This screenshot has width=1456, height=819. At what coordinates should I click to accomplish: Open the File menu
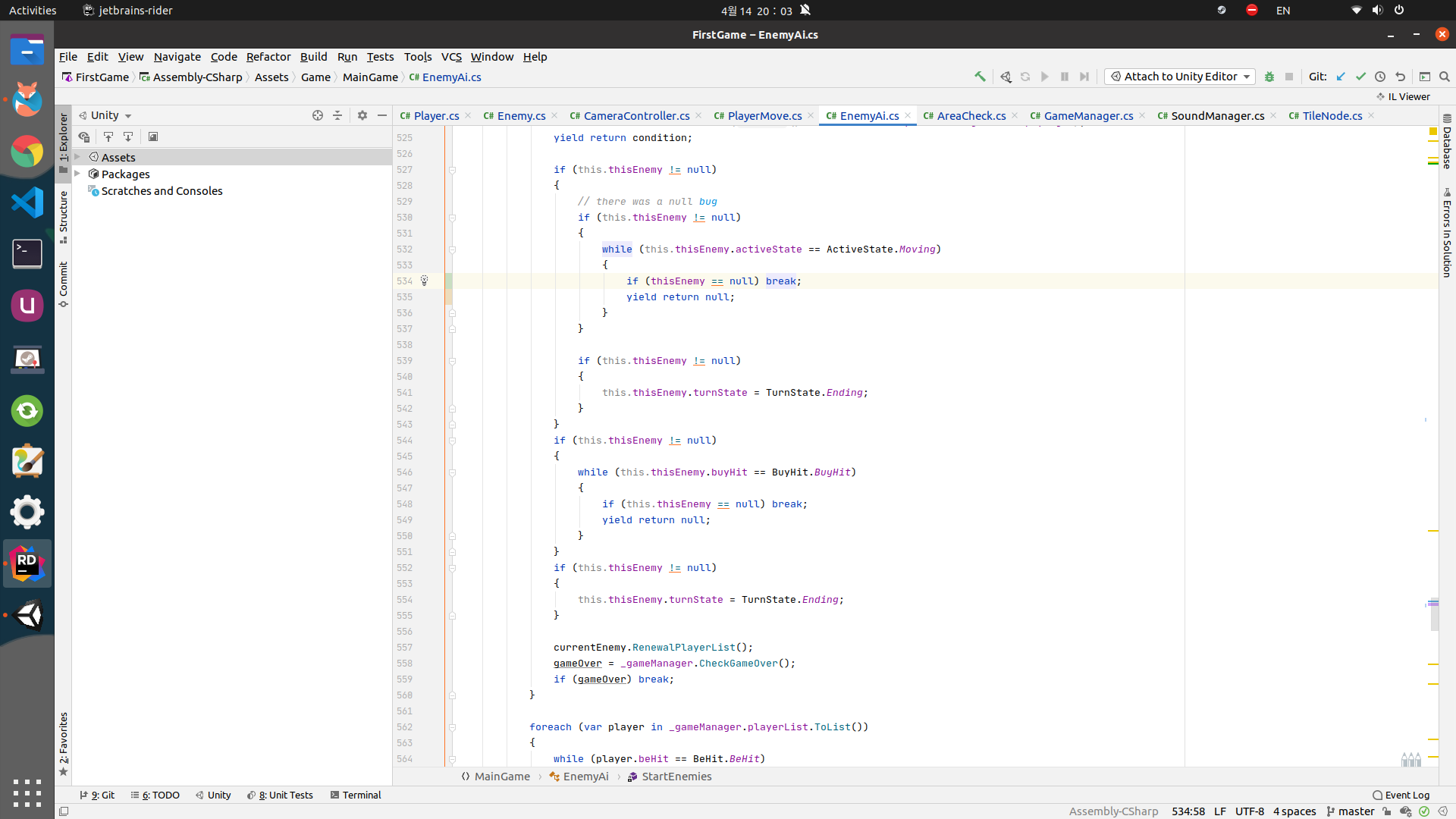68,57
